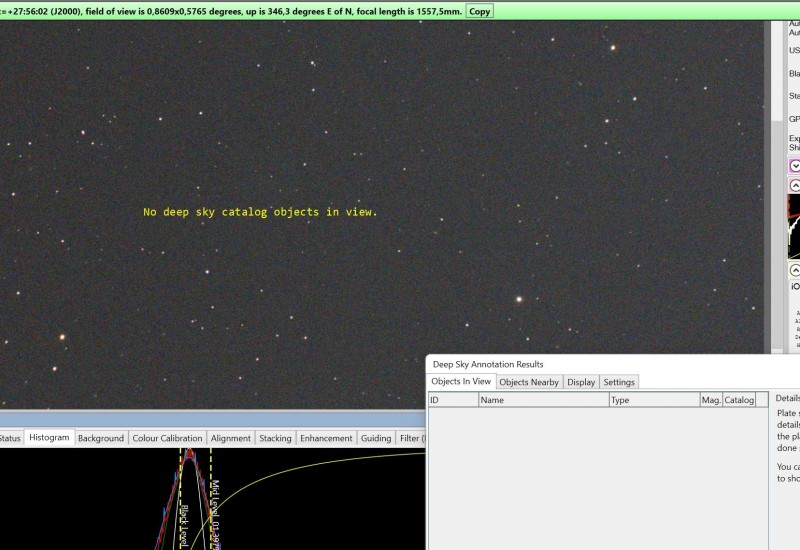Open the Guiding tab
This screenshot has width=800, height=550.
click(376, 438)
